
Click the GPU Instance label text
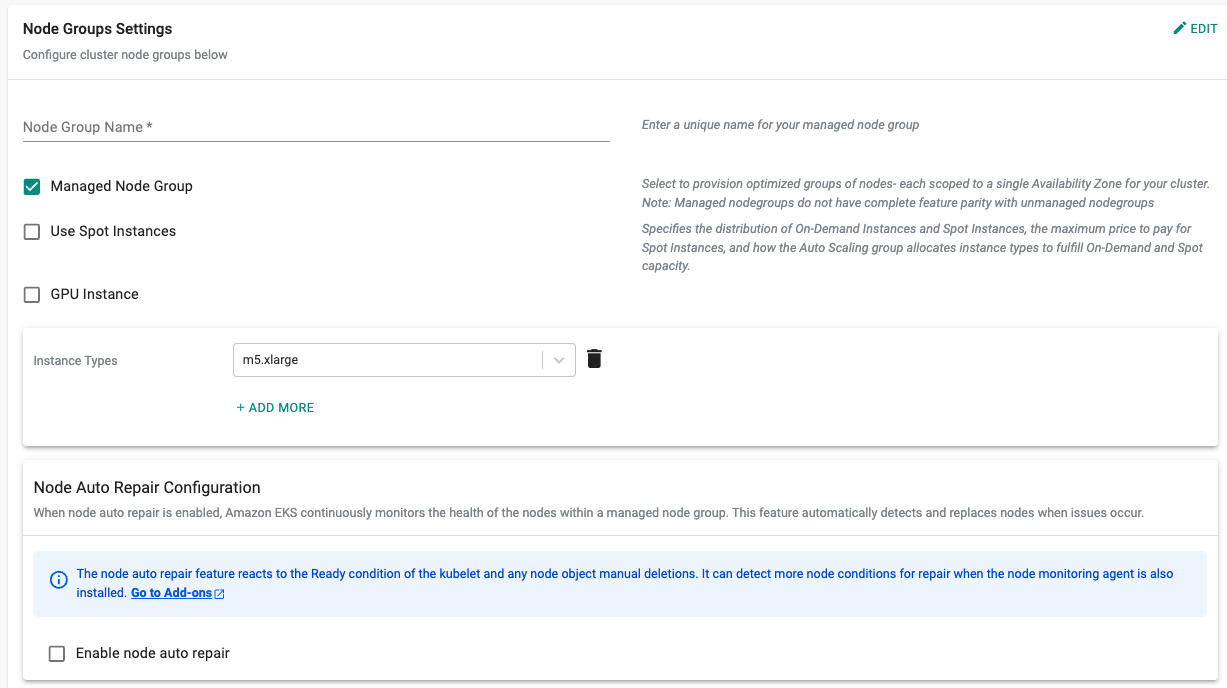pyautogui.click(x=94, y=295)
